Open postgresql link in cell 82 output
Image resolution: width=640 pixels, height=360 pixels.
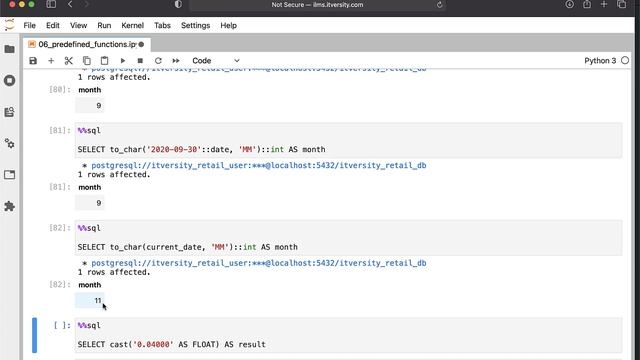tap(258, 263)
